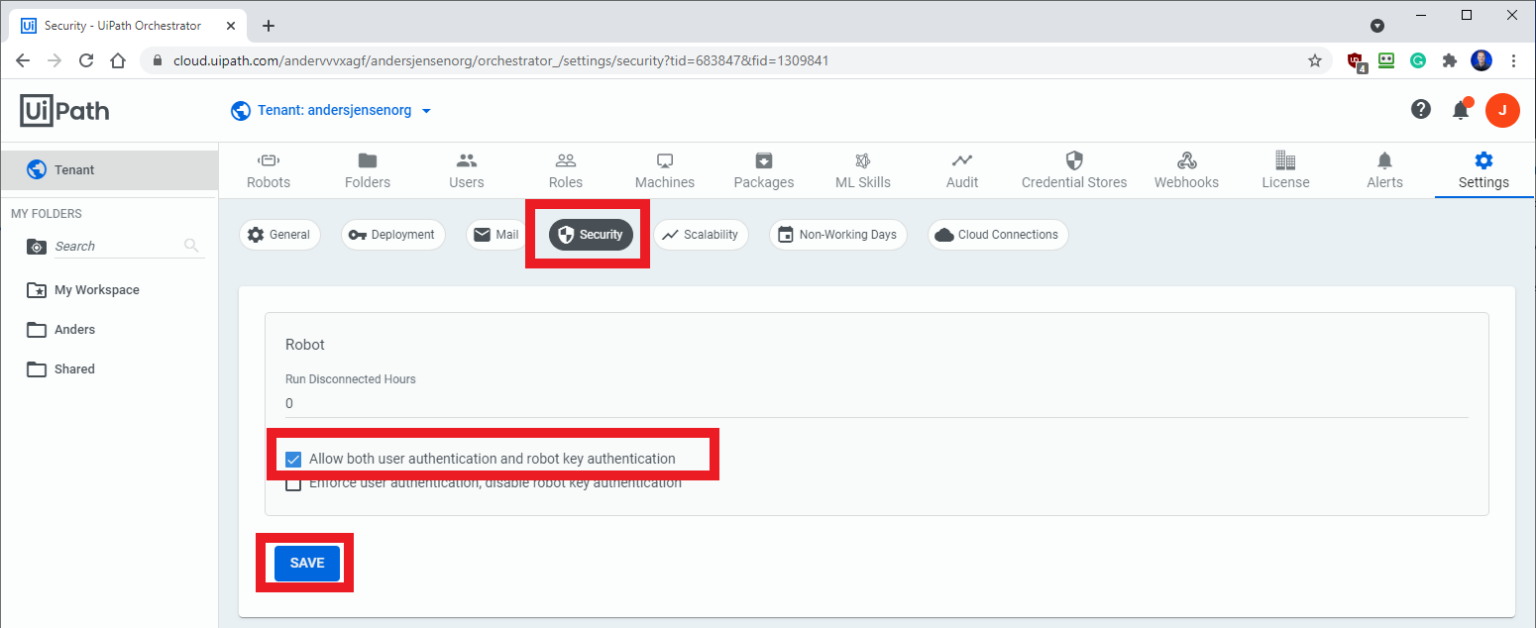This screenshot has width=1536, height=628.
Task: Open the Robots section icon
Action: (268, 169)
